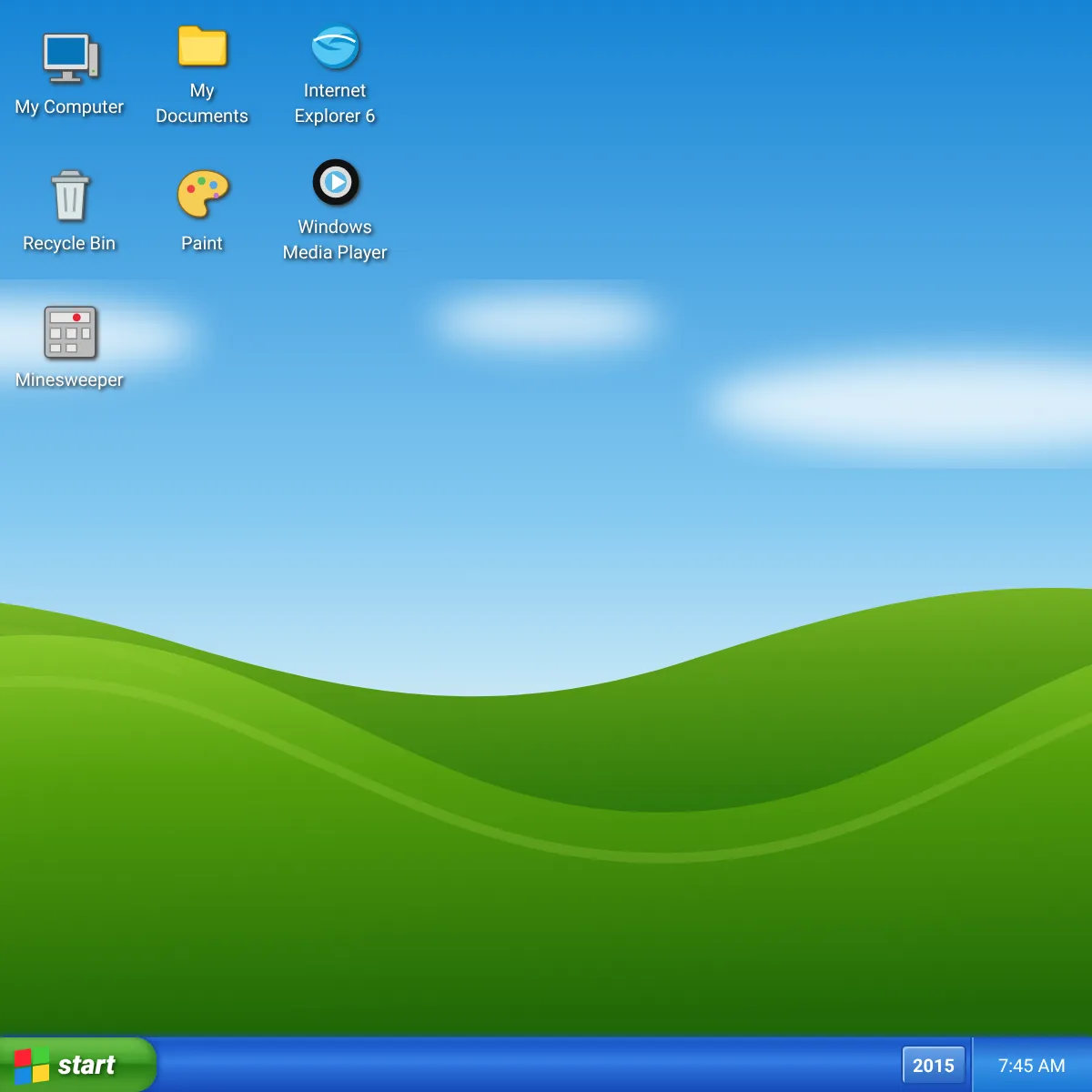Click the 2015 taskbar button
Image resolution: width=1092 pixels, height=1092 pixels.
point(934,1066)
